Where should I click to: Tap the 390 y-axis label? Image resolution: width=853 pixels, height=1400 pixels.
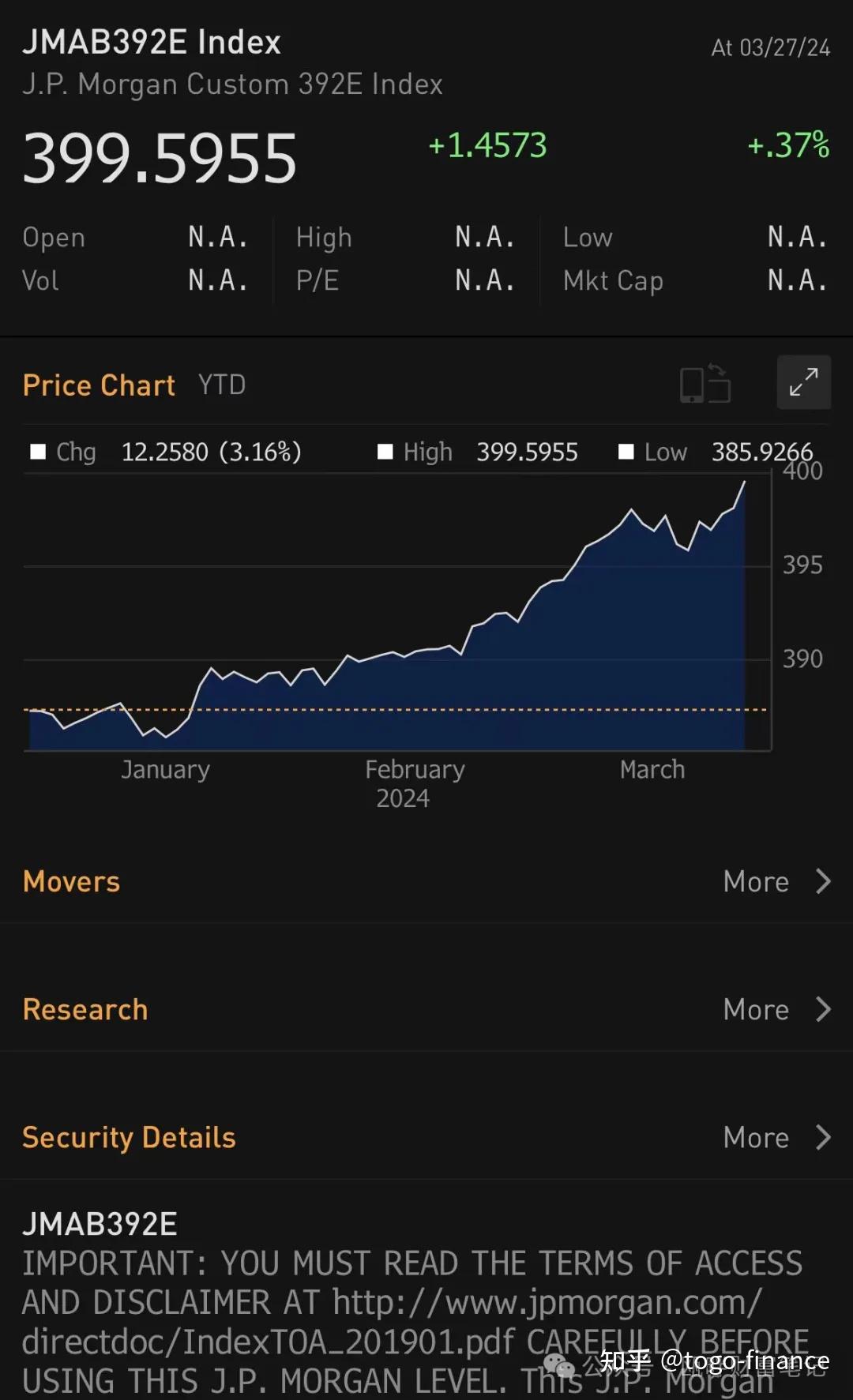click(802, 659)
